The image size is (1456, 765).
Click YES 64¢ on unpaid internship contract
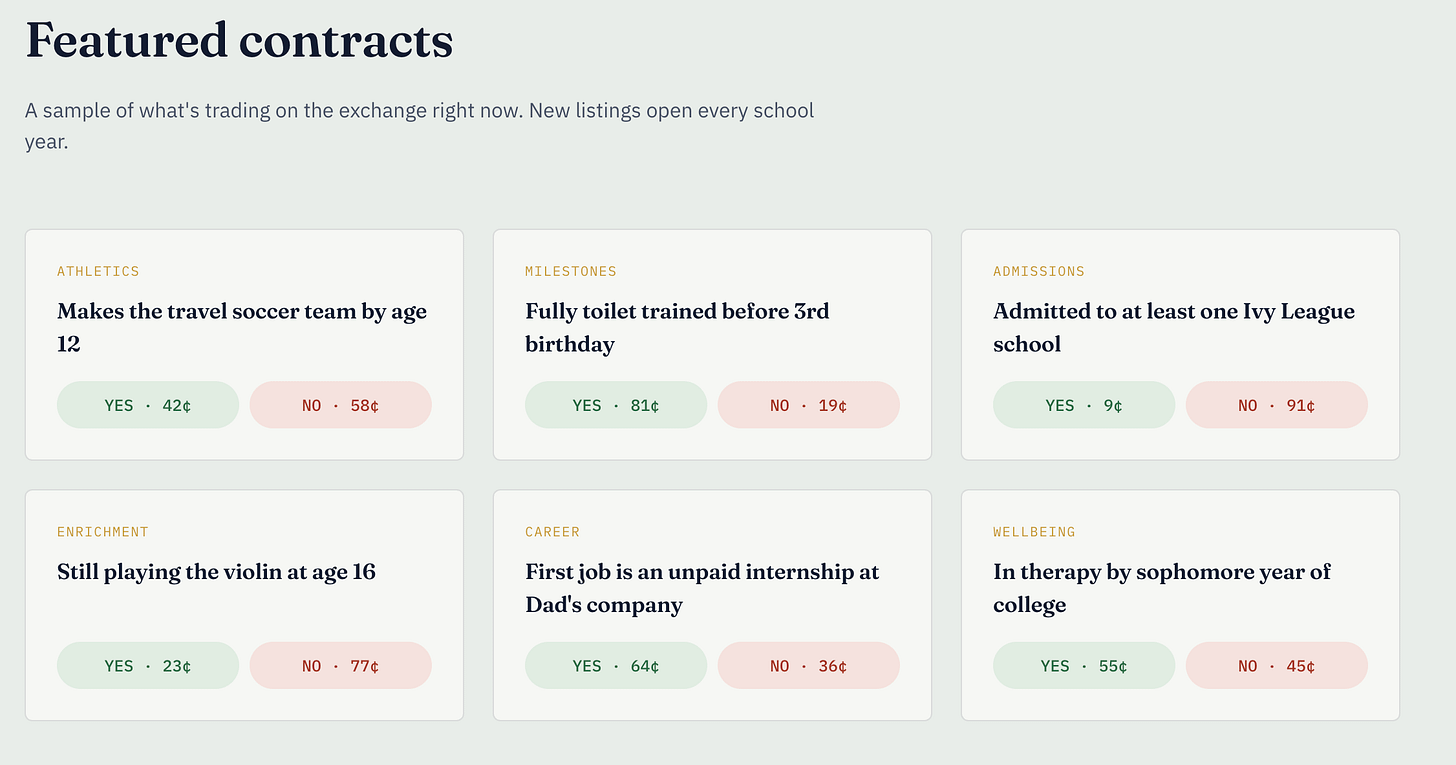(616, 665)
